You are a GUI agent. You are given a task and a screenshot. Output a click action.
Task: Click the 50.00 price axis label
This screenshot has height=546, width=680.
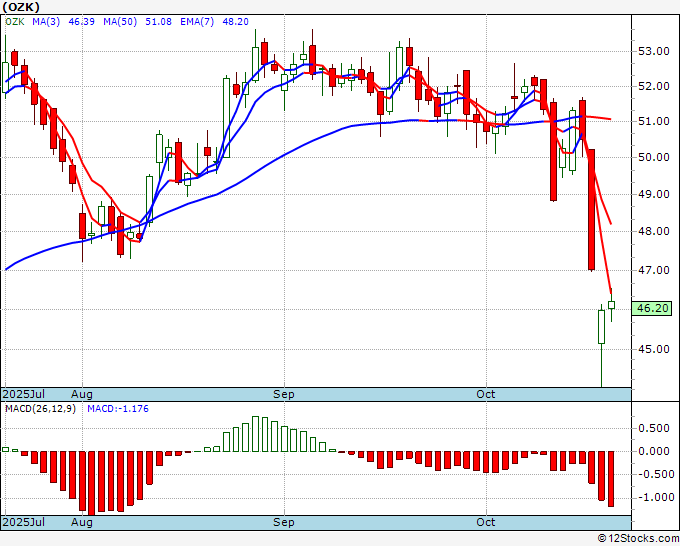point(654,157)
